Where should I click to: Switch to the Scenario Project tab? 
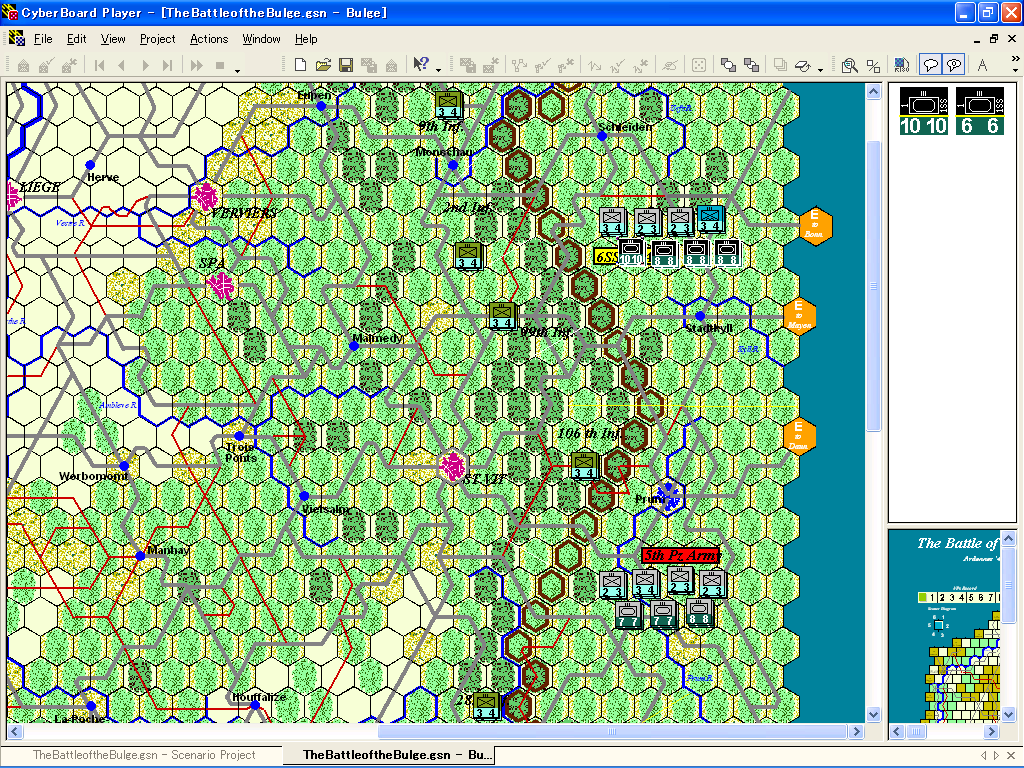(x=144, y=755)
